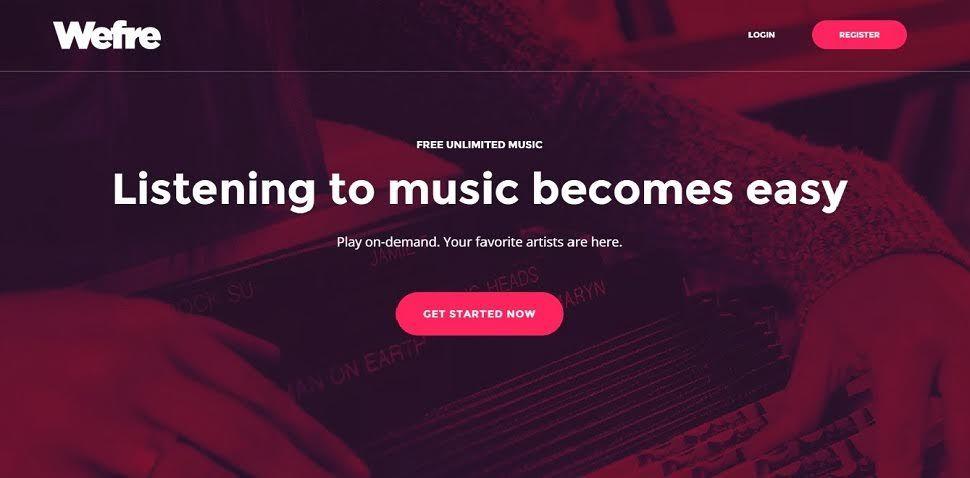This screenshot has width=970, height=478.
Task: Click the header divider line
Action: 485,71
